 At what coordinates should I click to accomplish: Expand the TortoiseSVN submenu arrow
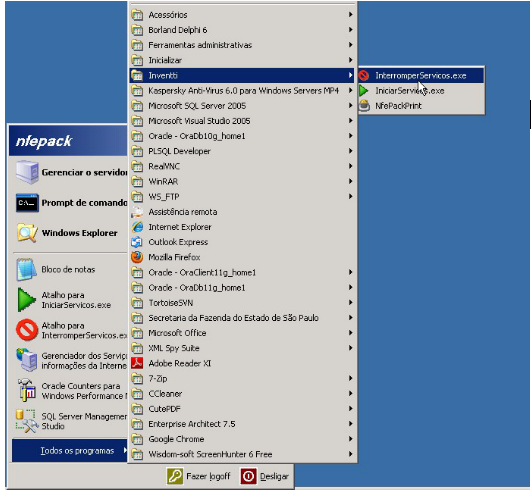[x=351, y=302]
